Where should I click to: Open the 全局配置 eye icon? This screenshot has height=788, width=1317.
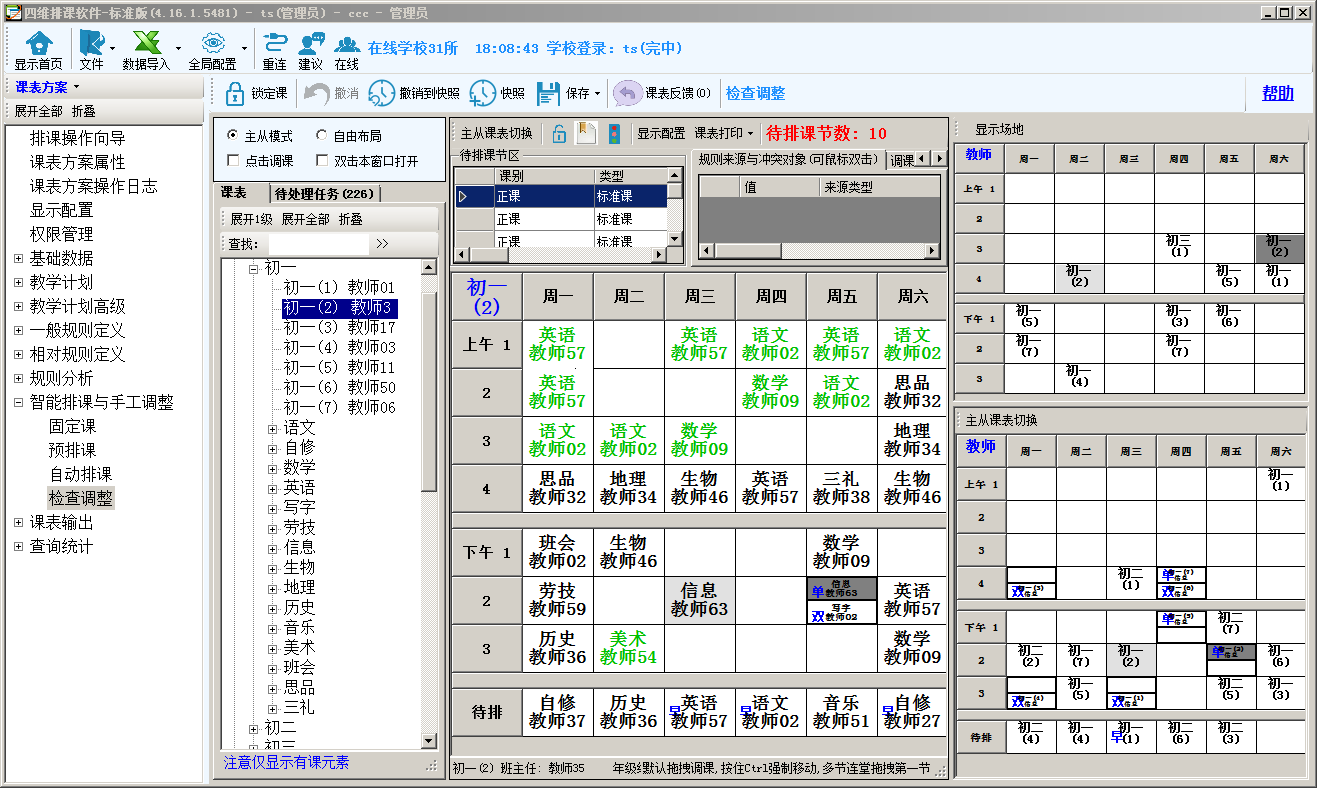(x=212, y=43)
